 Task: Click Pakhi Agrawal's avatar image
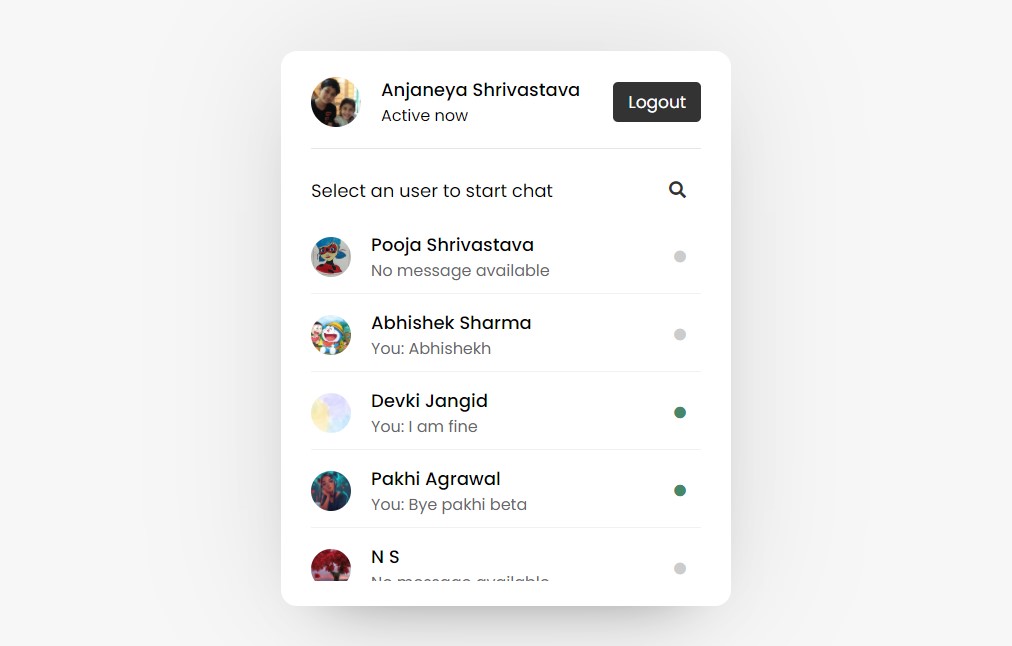(x=331, y=491)
